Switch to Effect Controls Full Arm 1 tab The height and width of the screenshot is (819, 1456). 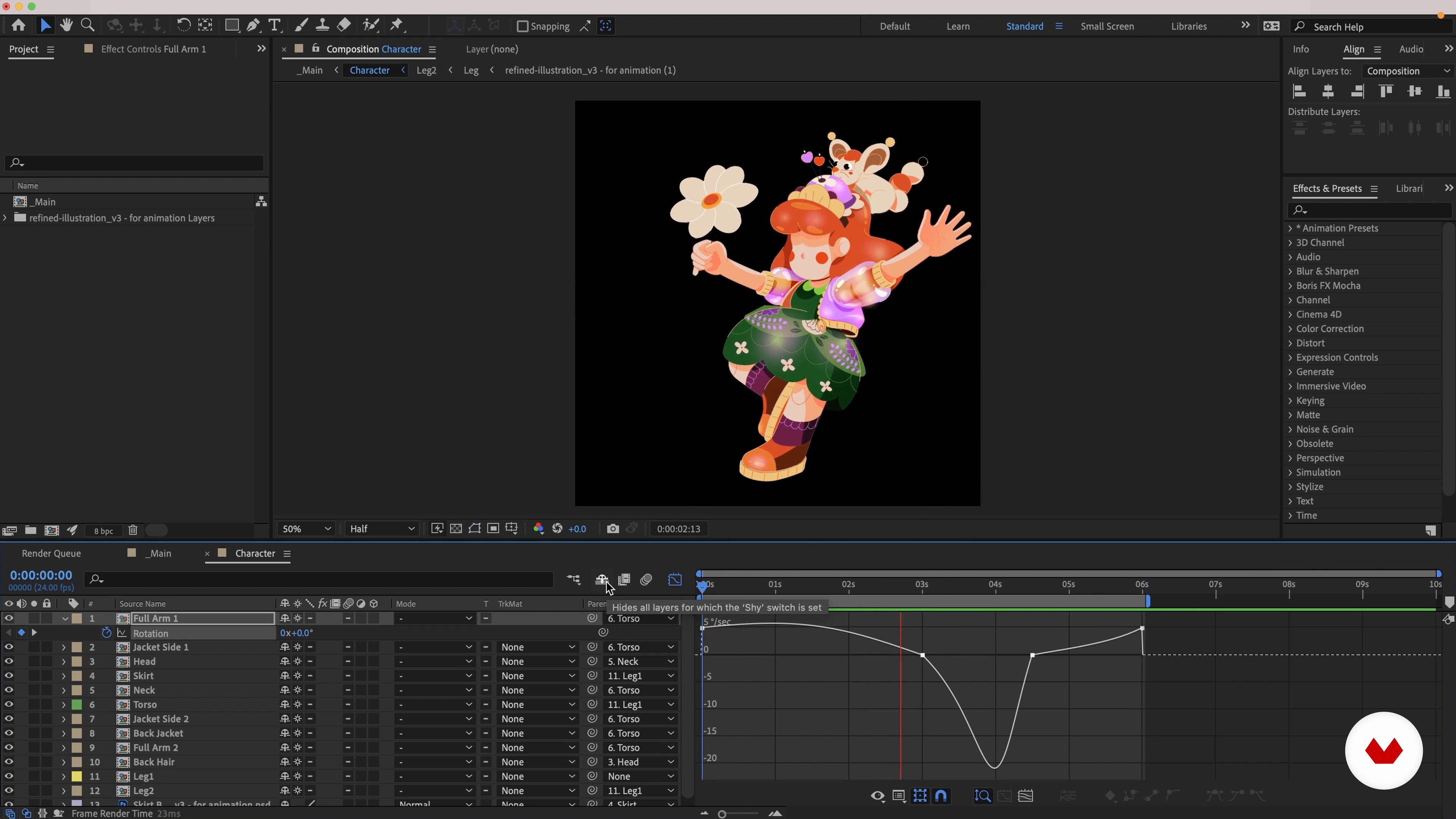(153, 49)
